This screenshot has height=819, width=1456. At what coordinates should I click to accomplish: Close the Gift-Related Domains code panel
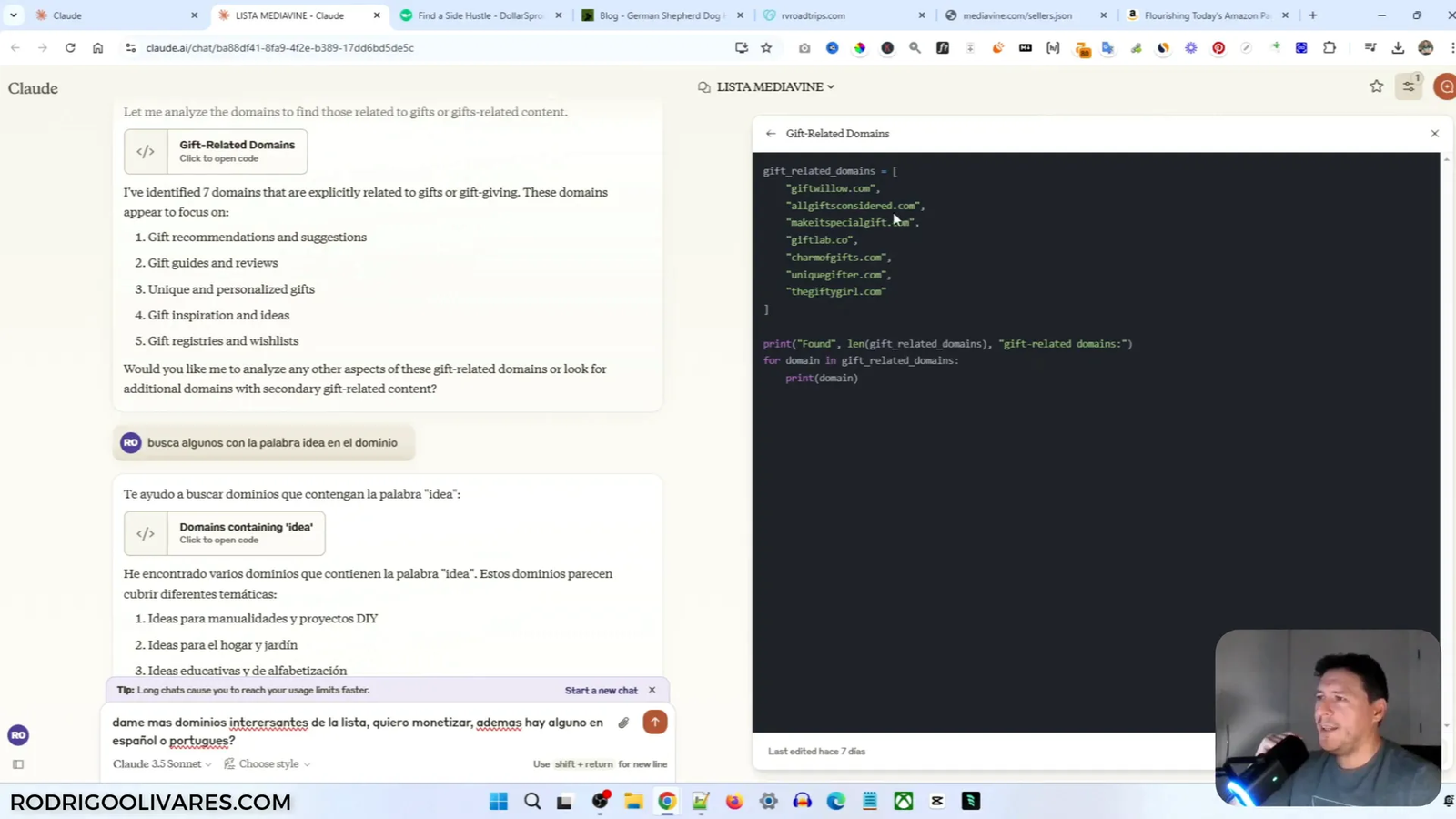(1434, 134)
